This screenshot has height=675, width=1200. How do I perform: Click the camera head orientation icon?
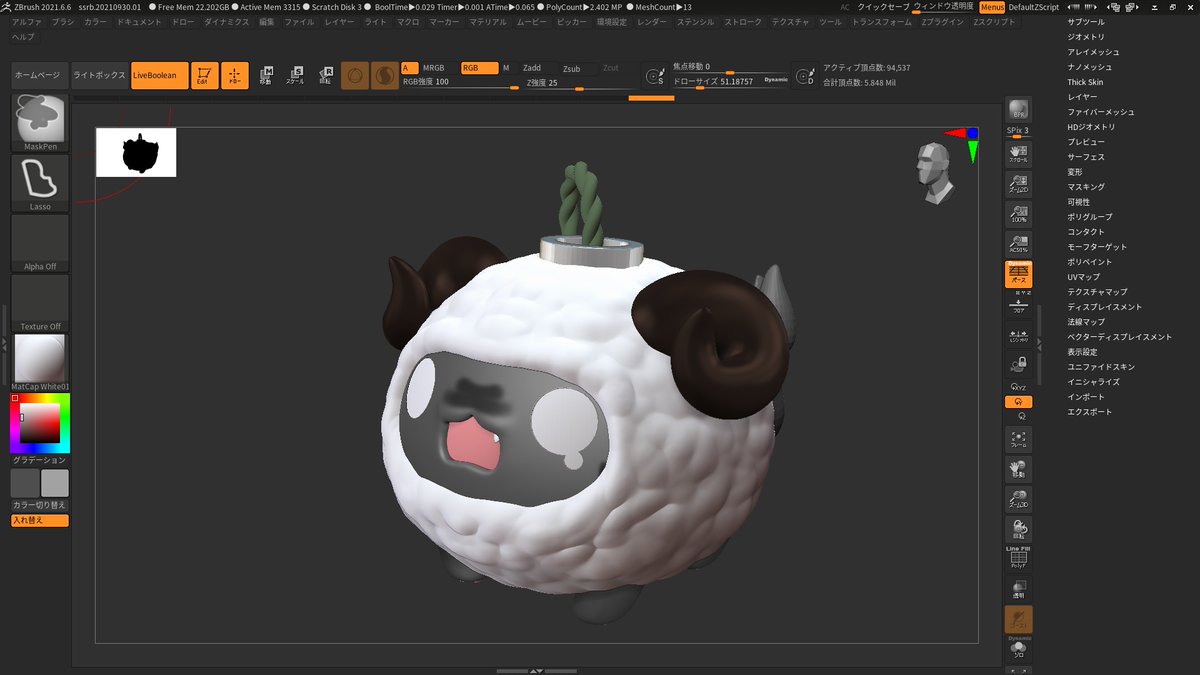[934, 172]
